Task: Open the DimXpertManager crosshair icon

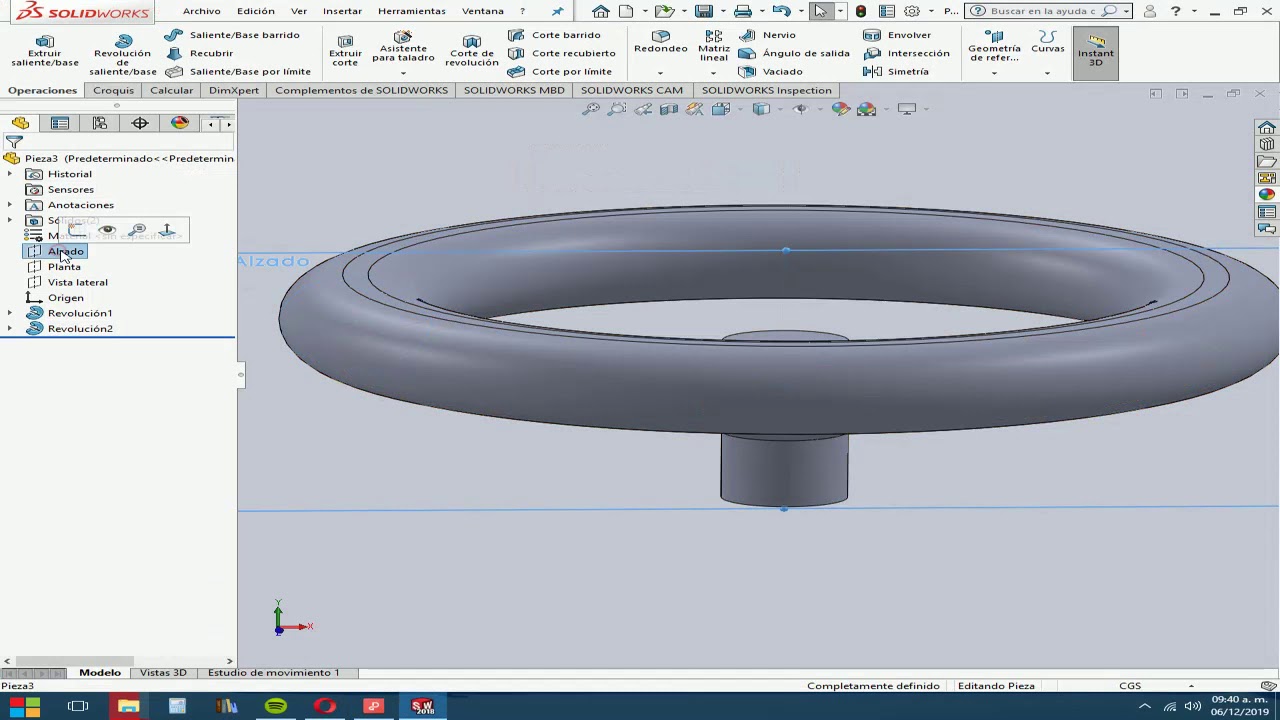Action: (x=140, y=123)
